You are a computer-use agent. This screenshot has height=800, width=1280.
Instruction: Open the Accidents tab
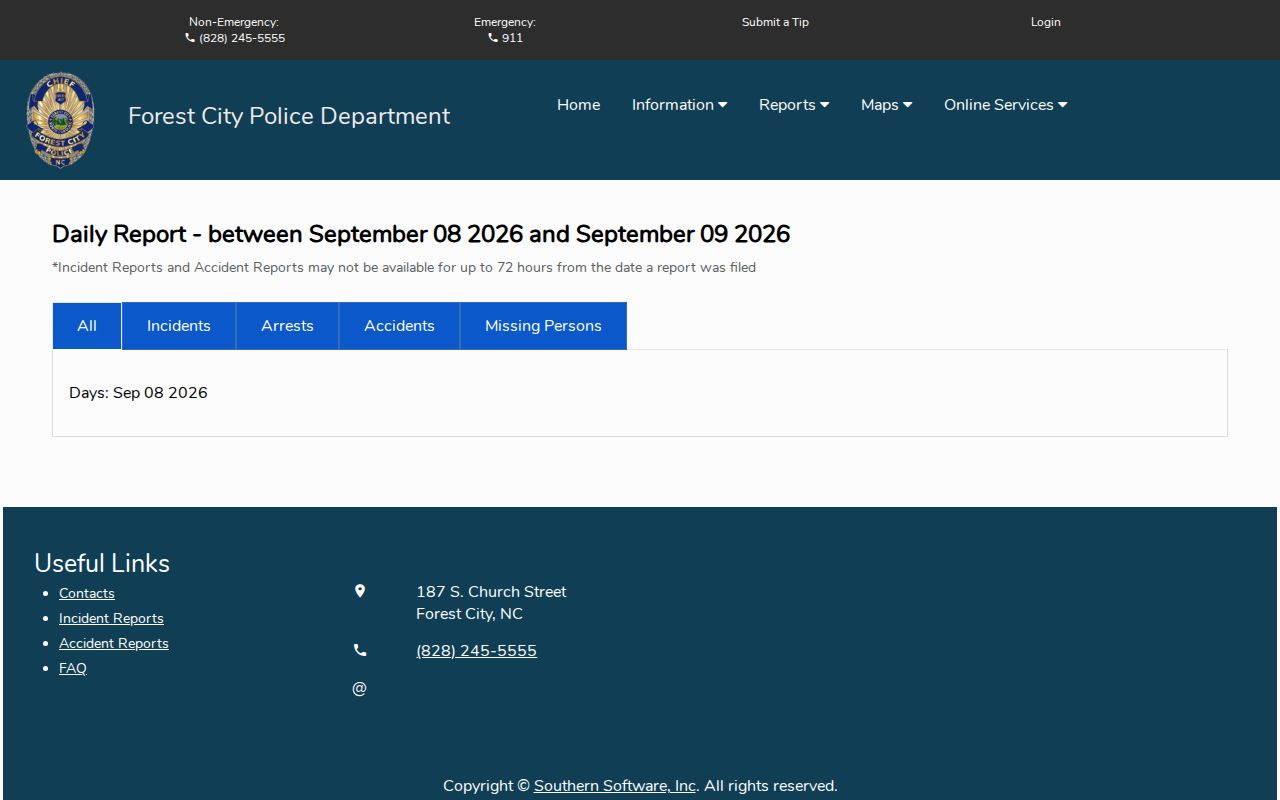pos(400,326)
